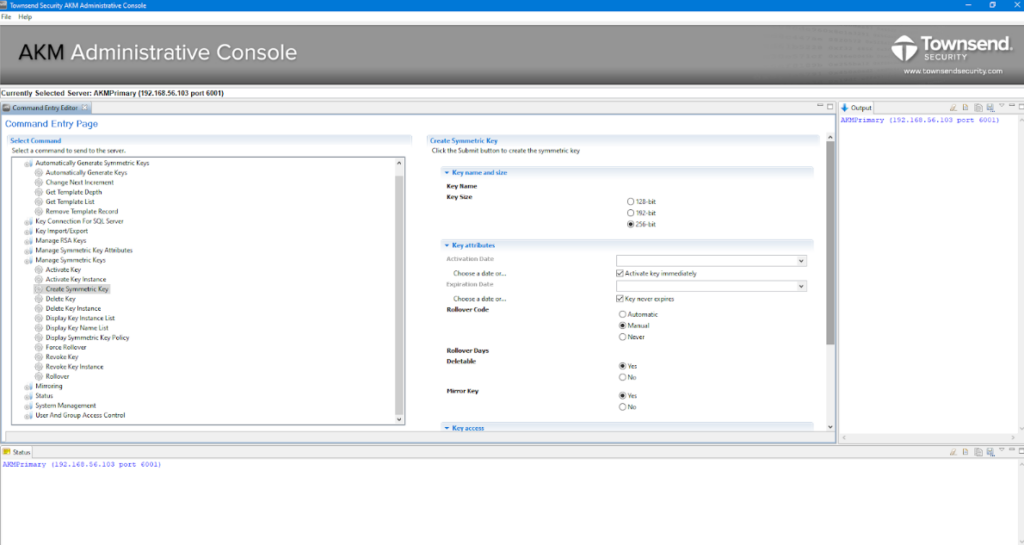Collapse the Key access section

coord(447,428)
